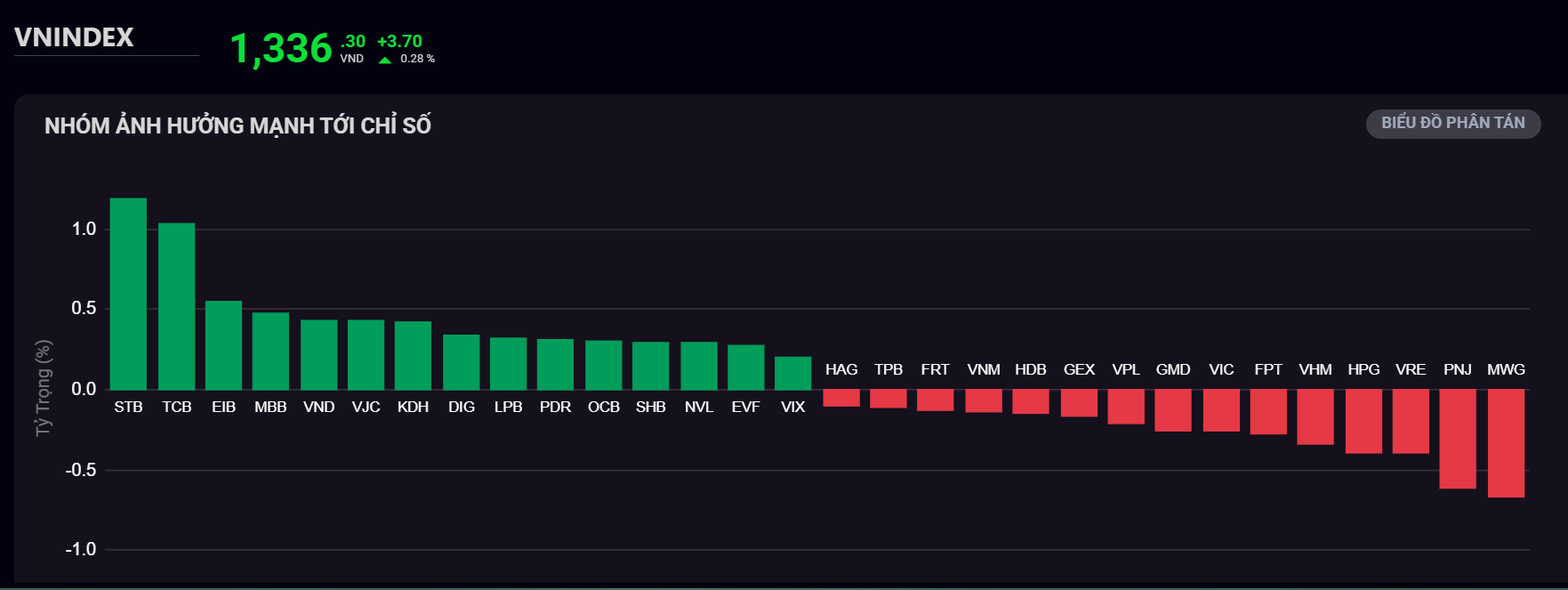Select the green NVL bar
Image resolution: width=1568 pixels, height=590 pixels.
click(698, 366)
